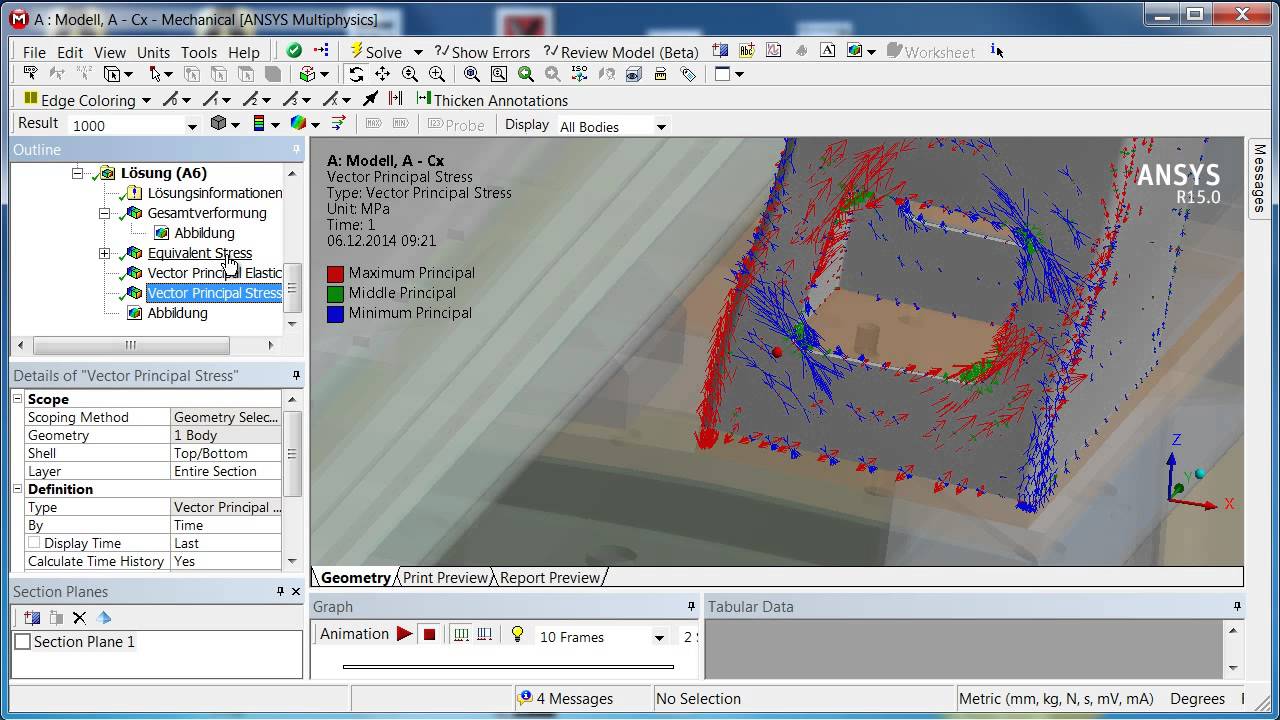The width and height of the screenshot is (1280, 720).
Task: Collapse the Gesamtverformung tree node
Action: (104, 213)
